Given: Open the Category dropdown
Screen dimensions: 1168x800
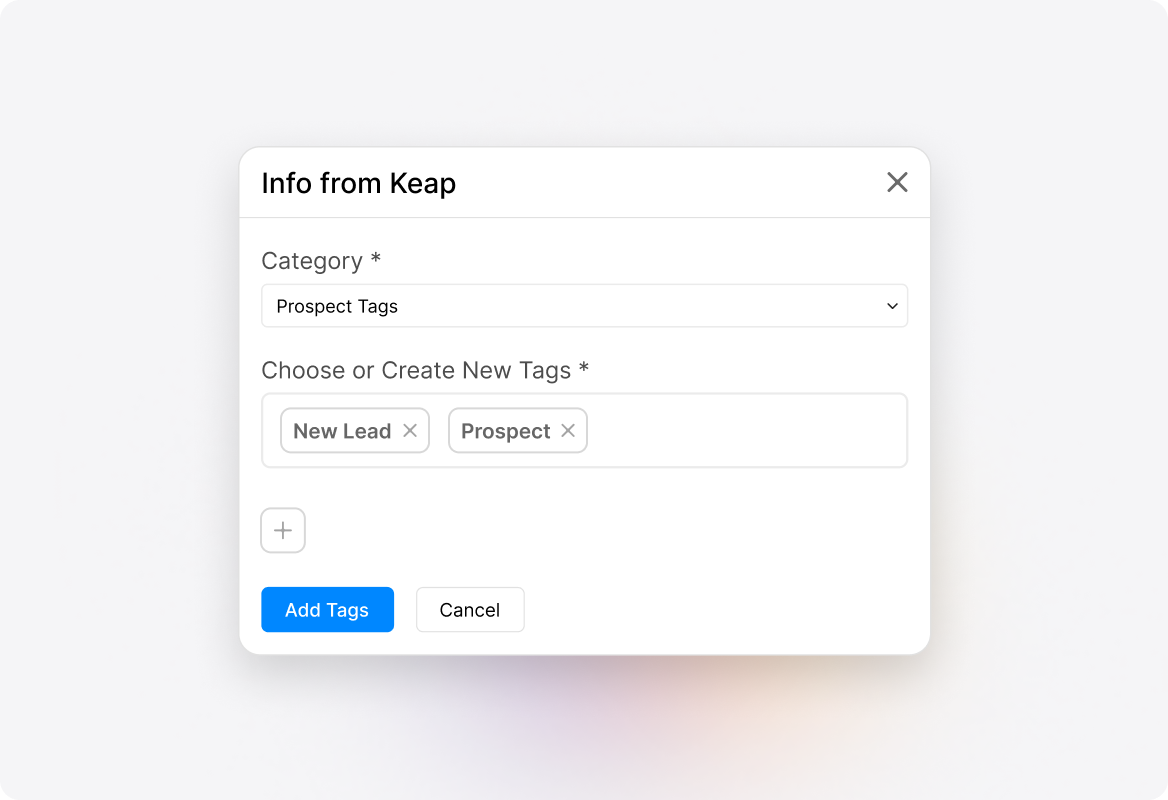Looking at the screenshot, I should coord(584,305).
